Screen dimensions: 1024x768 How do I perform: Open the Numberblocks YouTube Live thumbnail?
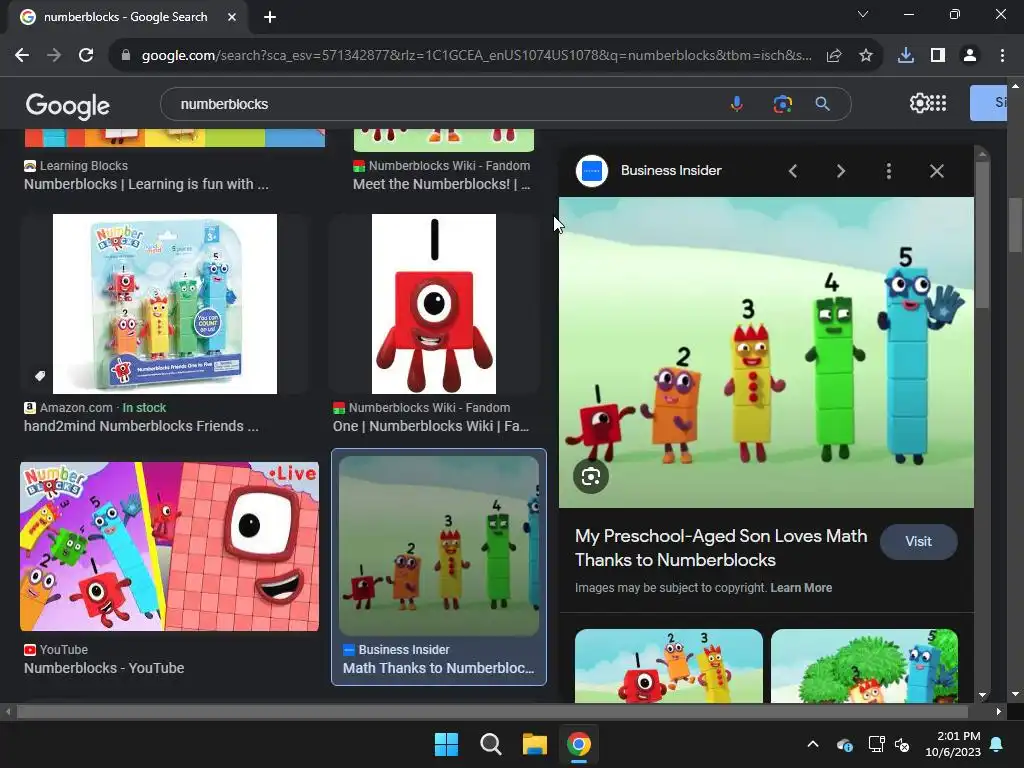coord(170,547)
